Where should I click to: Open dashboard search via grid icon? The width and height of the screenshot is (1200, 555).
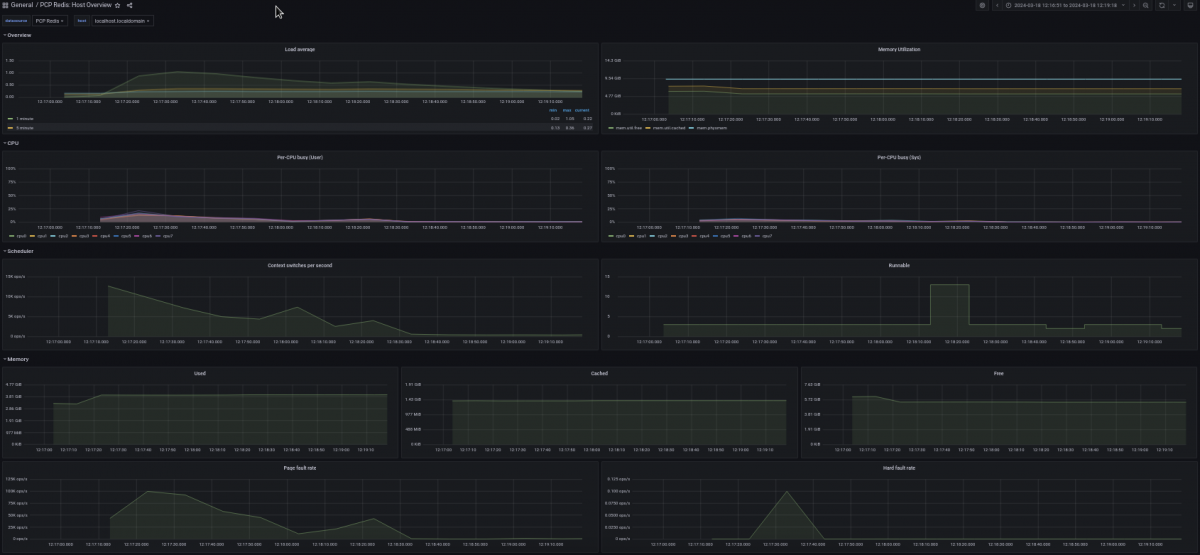tap(5, 5)
